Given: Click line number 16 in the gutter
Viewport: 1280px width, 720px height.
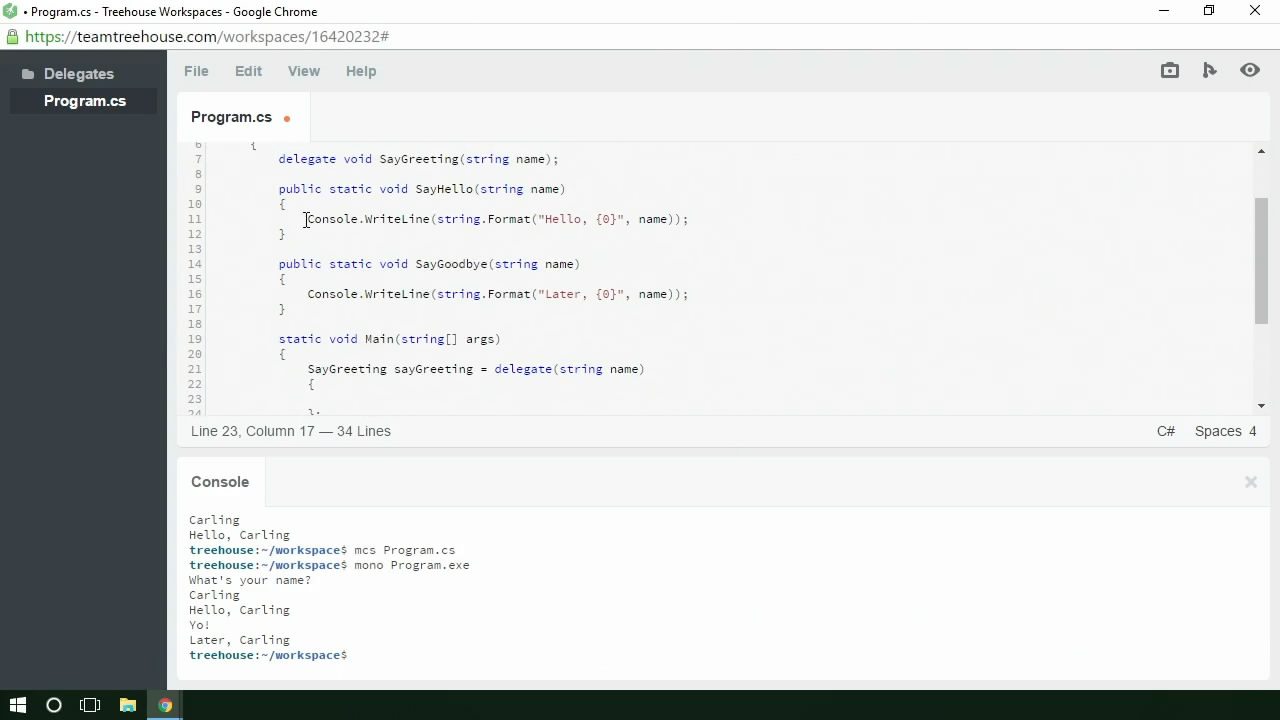Looking at the screenshot, I should pos(194,294).
